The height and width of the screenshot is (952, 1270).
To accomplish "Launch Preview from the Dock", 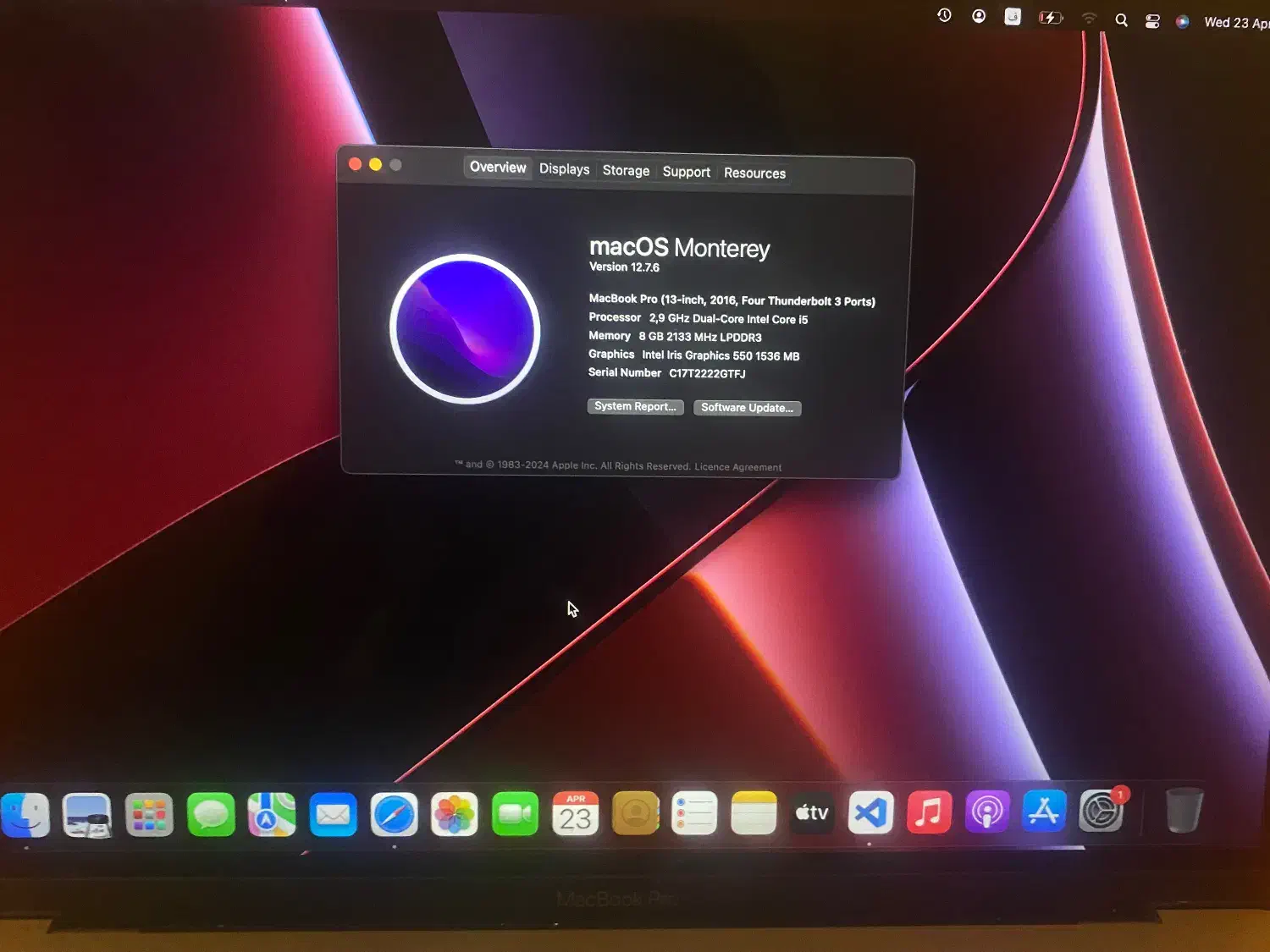I will click(87, 815).
